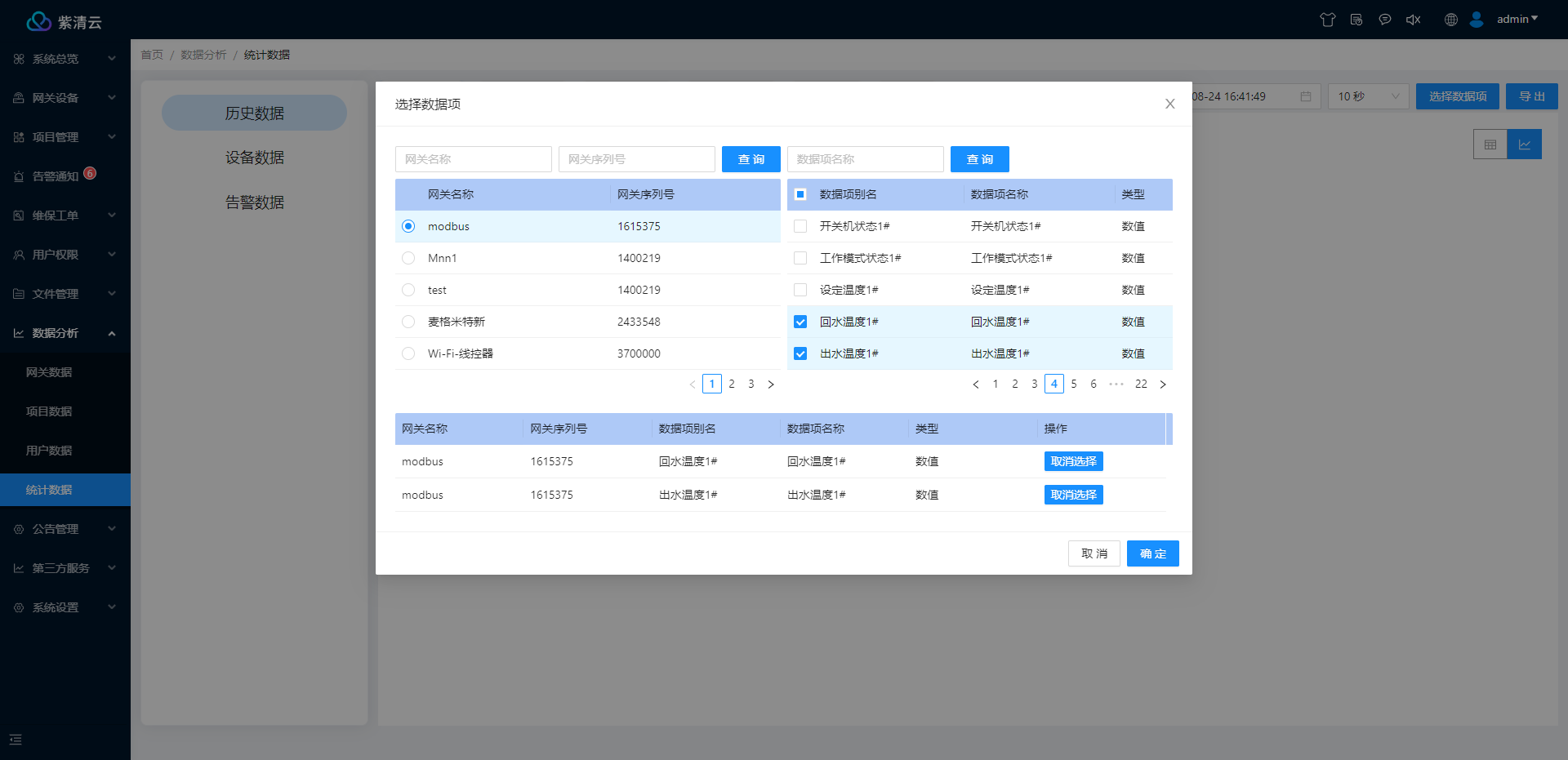Image resolution: width=1568 pixels, height=760 pixels.
Task: Open the admin user dropdown
Action: (1517, 19)
